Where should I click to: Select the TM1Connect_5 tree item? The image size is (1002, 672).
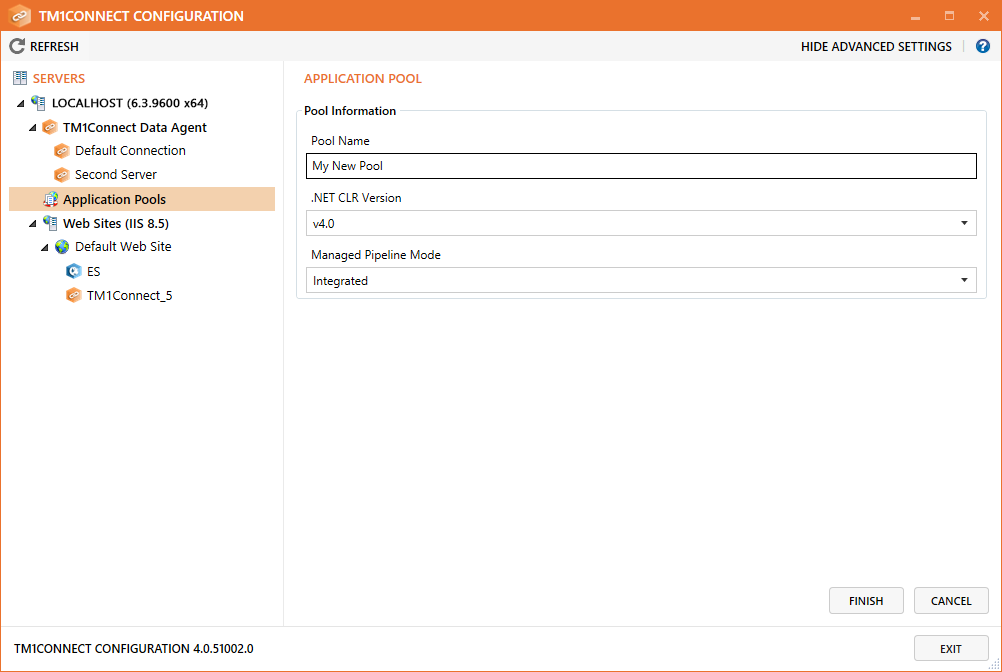(130, 295)
